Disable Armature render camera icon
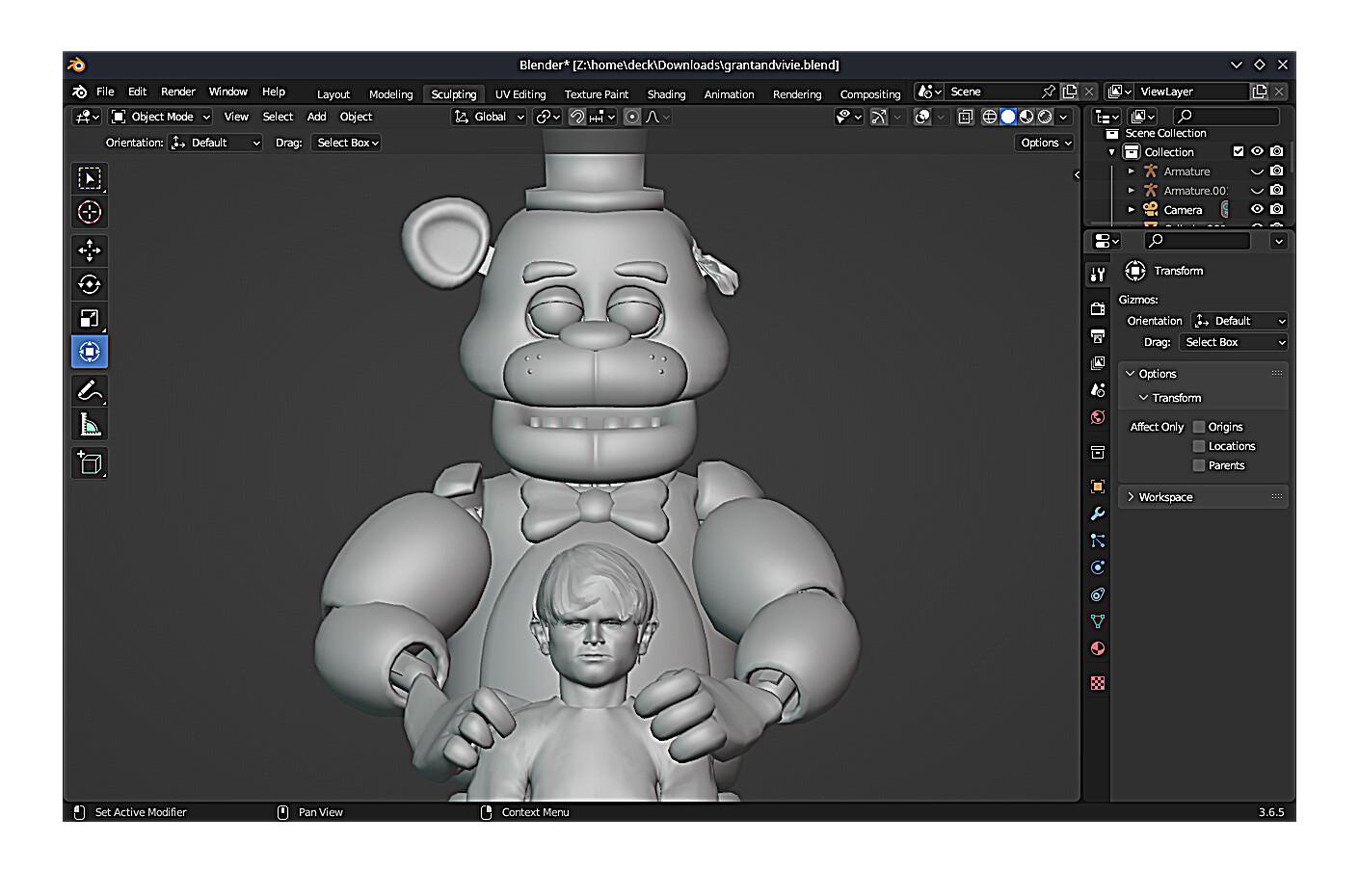 click(1276, 171)
